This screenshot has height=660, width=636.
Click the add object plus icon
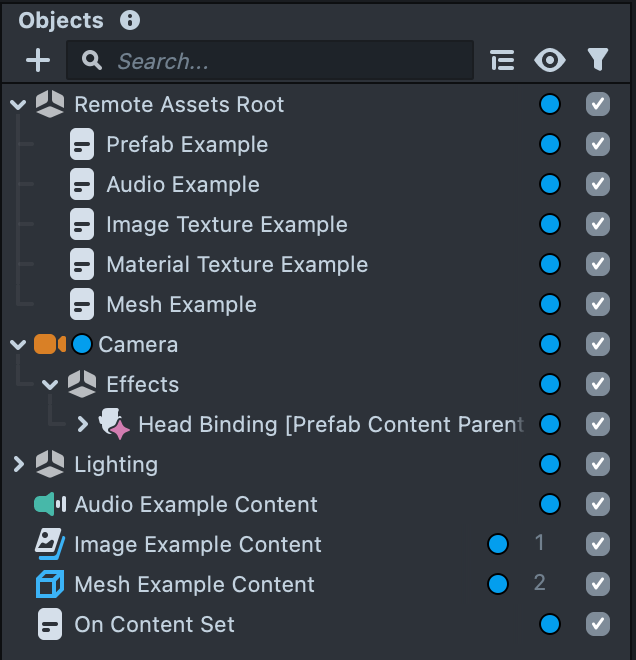(x=37, y=61)
